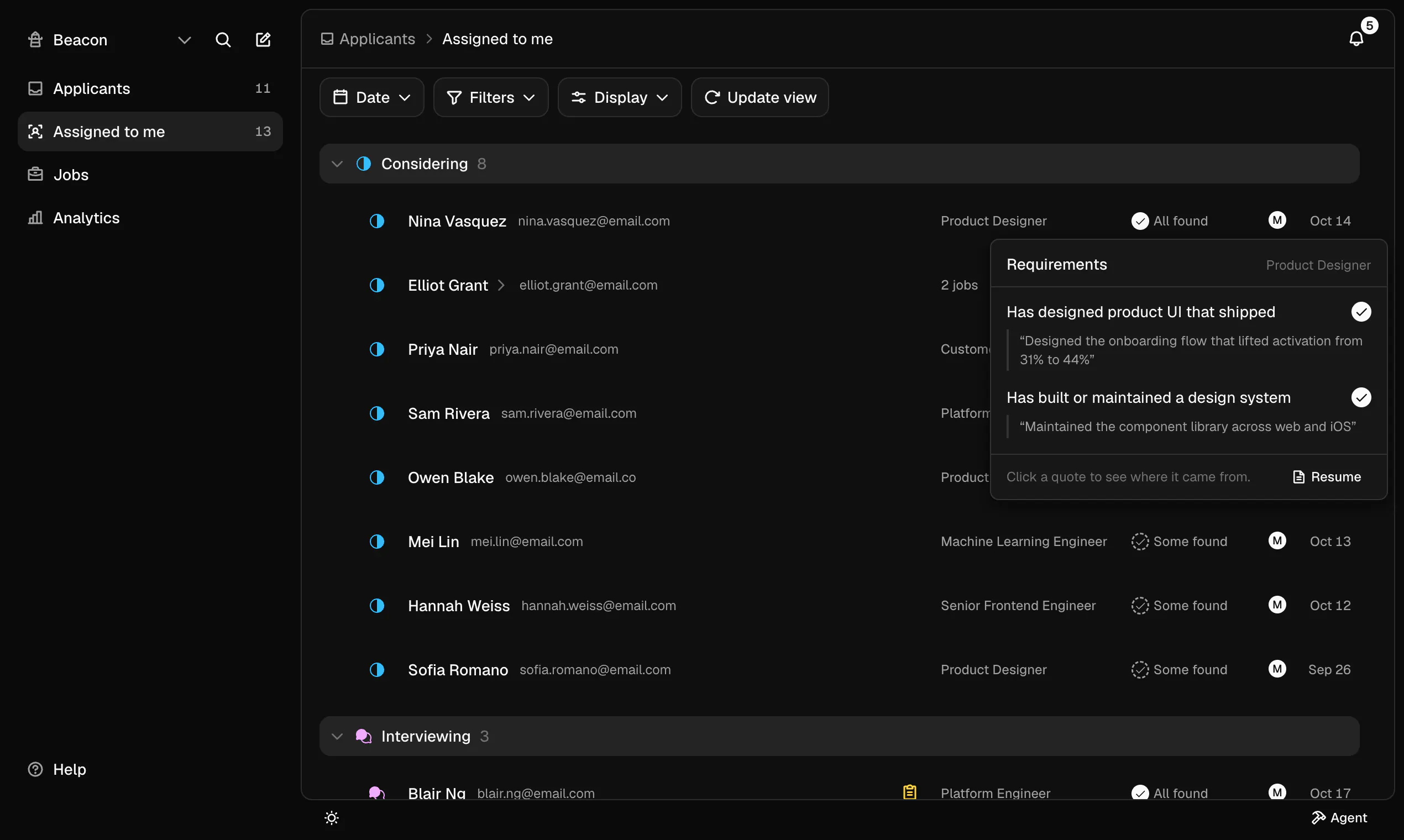Viewport: 1404px width, 840px height.
Task: Toggle light theme sun icon
Action: pos(332,818)
